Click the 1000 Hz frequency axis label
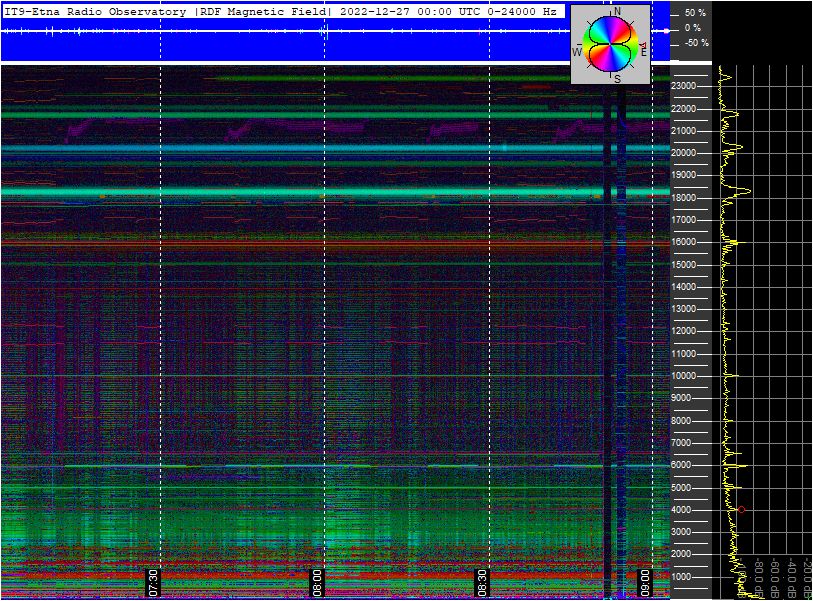The image size is (813, 601). (684, 577)
